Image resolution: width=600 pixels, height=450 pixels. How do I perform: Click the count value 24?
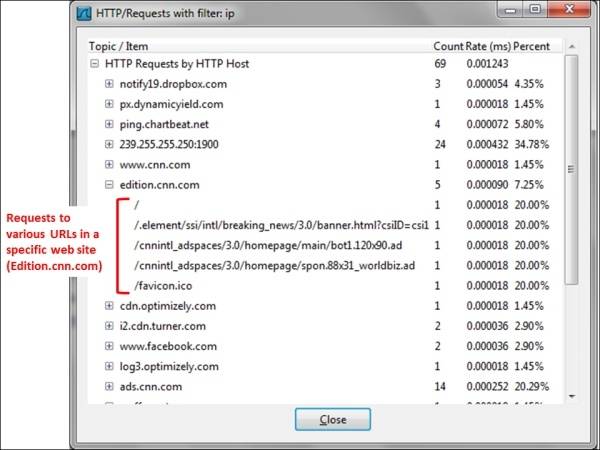click(x=440, y=144)
